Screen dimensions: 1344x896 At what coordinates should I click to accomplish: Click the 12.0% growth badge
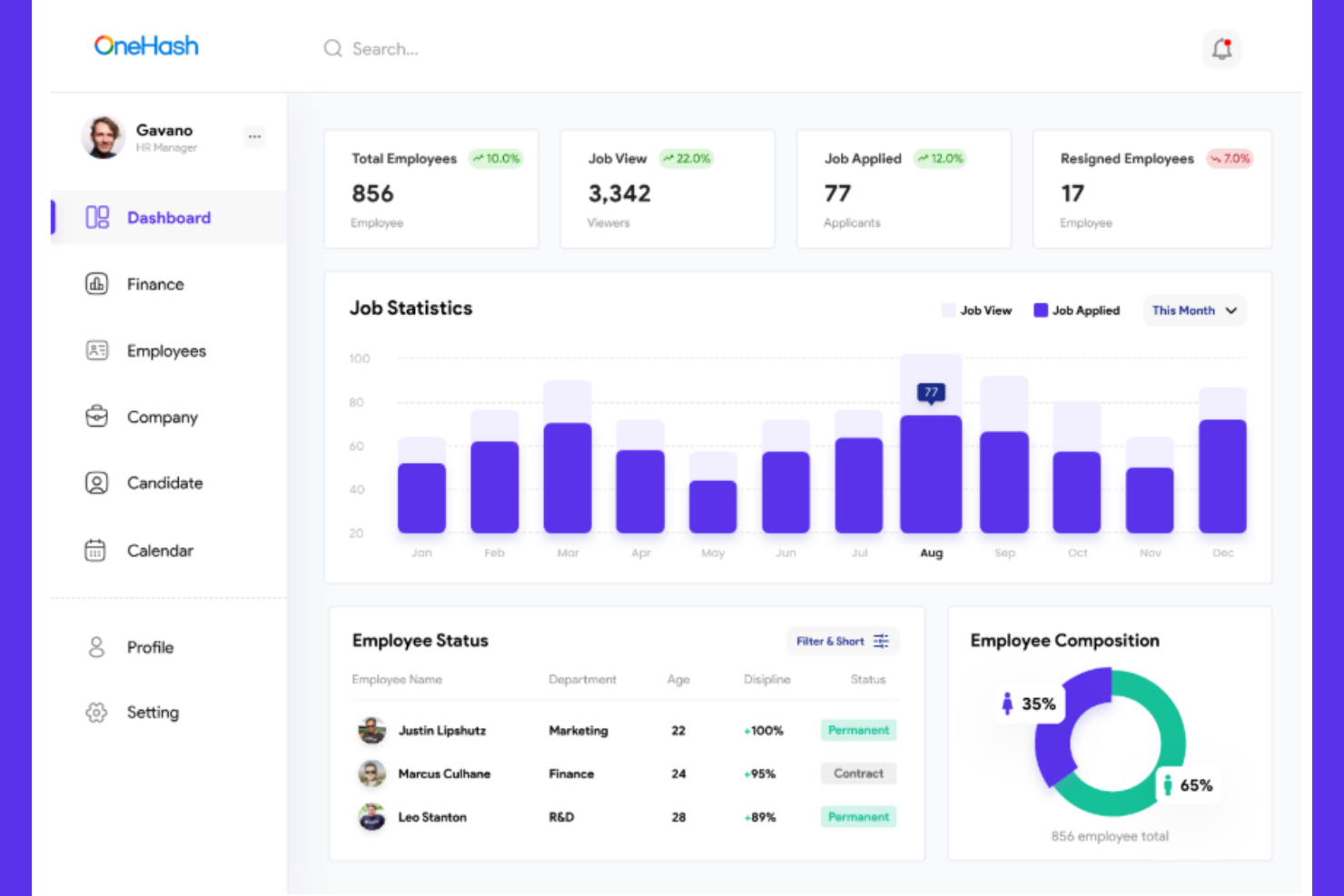[x=940, y=159]
